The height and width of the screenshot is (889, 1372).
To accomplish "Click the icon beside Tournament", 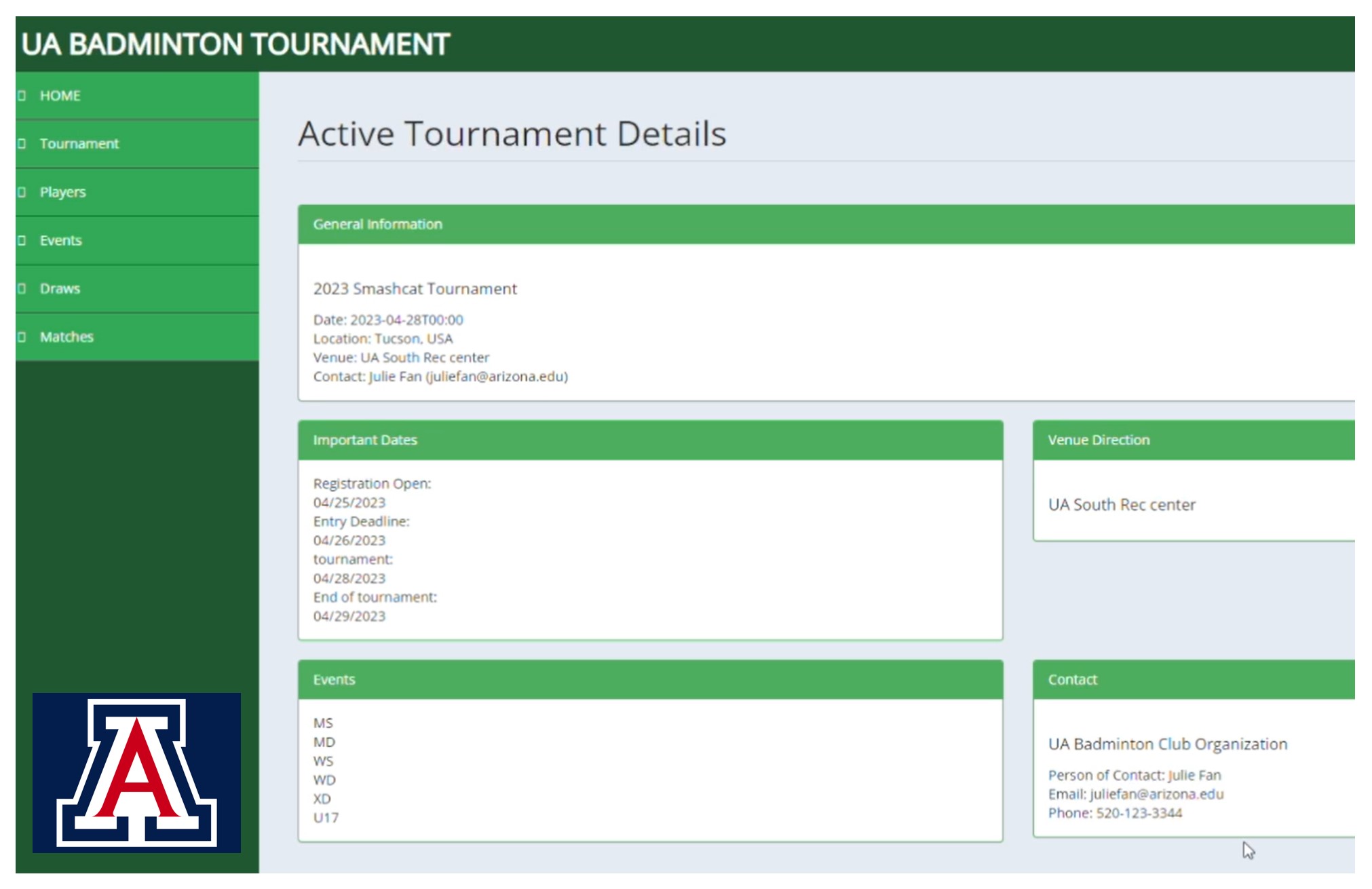I will click(22, 144).
